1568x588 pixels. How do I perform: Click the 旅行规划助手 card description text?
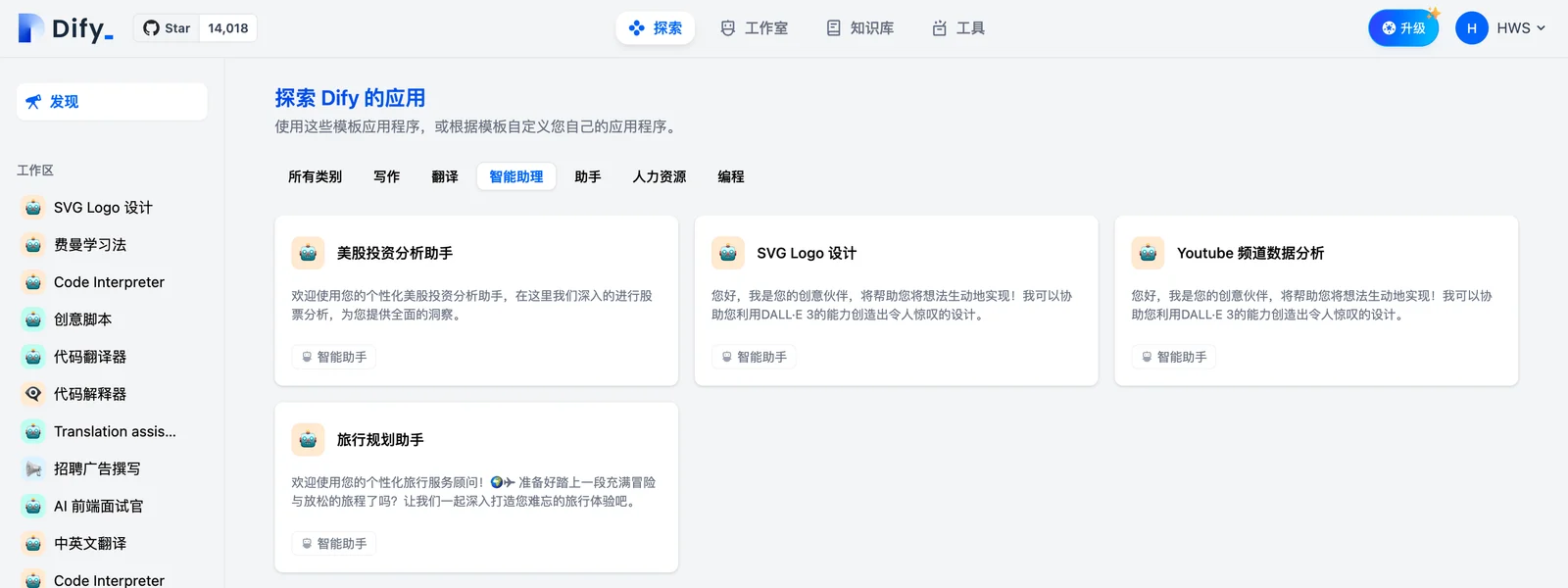pyautogui.click(x=473, y=492)
